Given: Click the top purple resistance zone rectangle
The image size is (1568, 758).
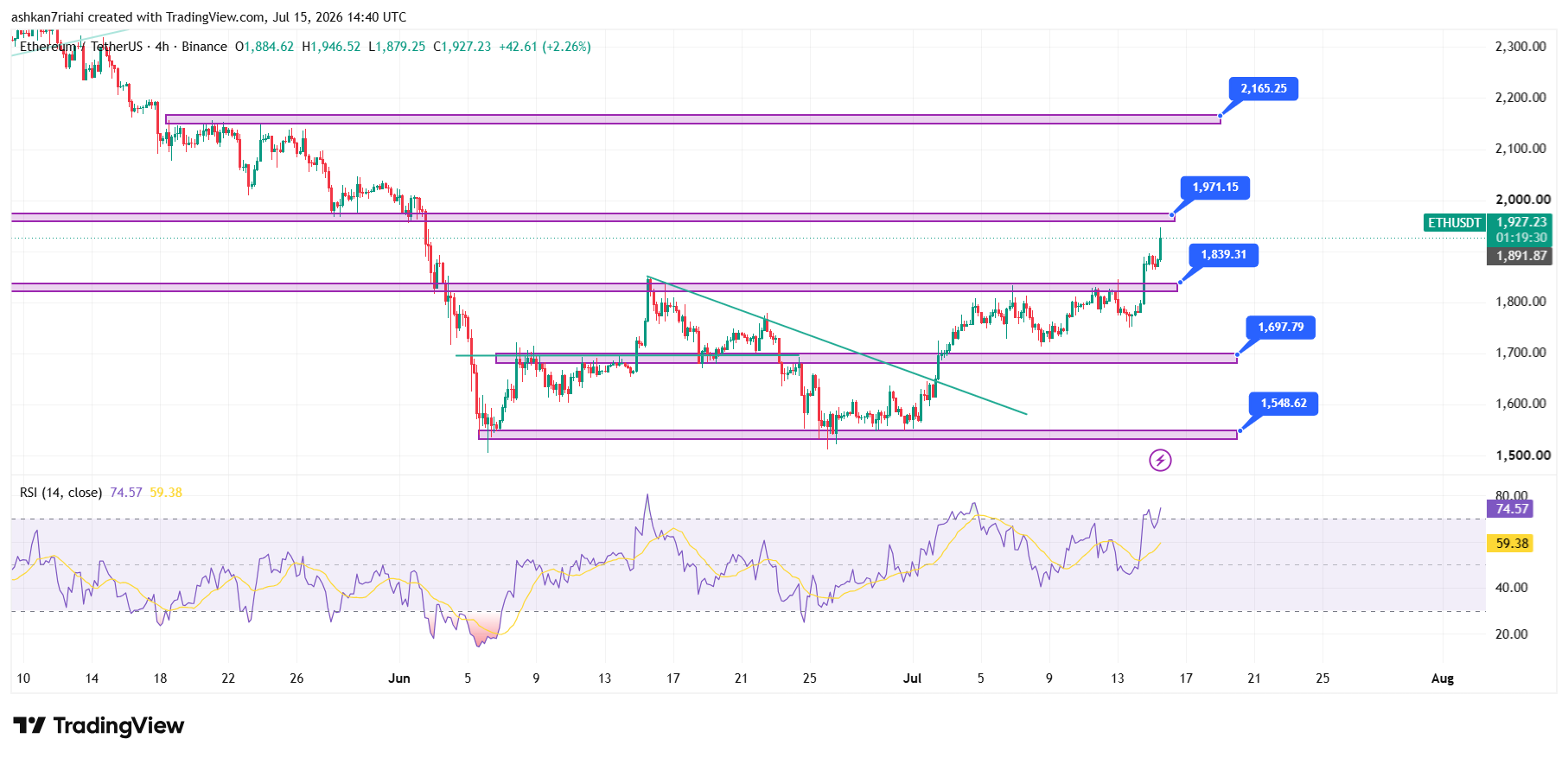Looking at the screenshot, I should point(693,119).
